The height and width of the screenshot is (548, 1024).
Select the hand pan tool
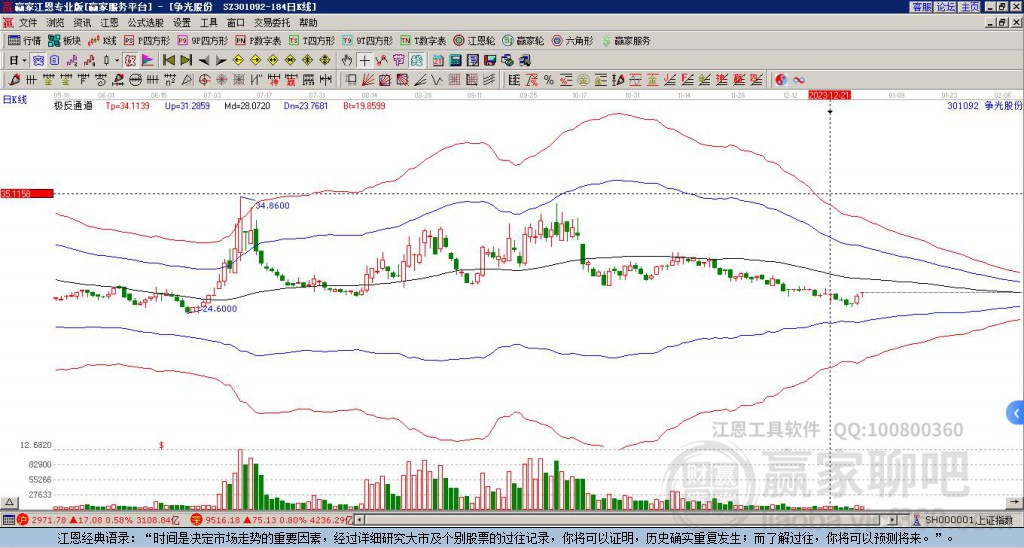click(347, 60)
